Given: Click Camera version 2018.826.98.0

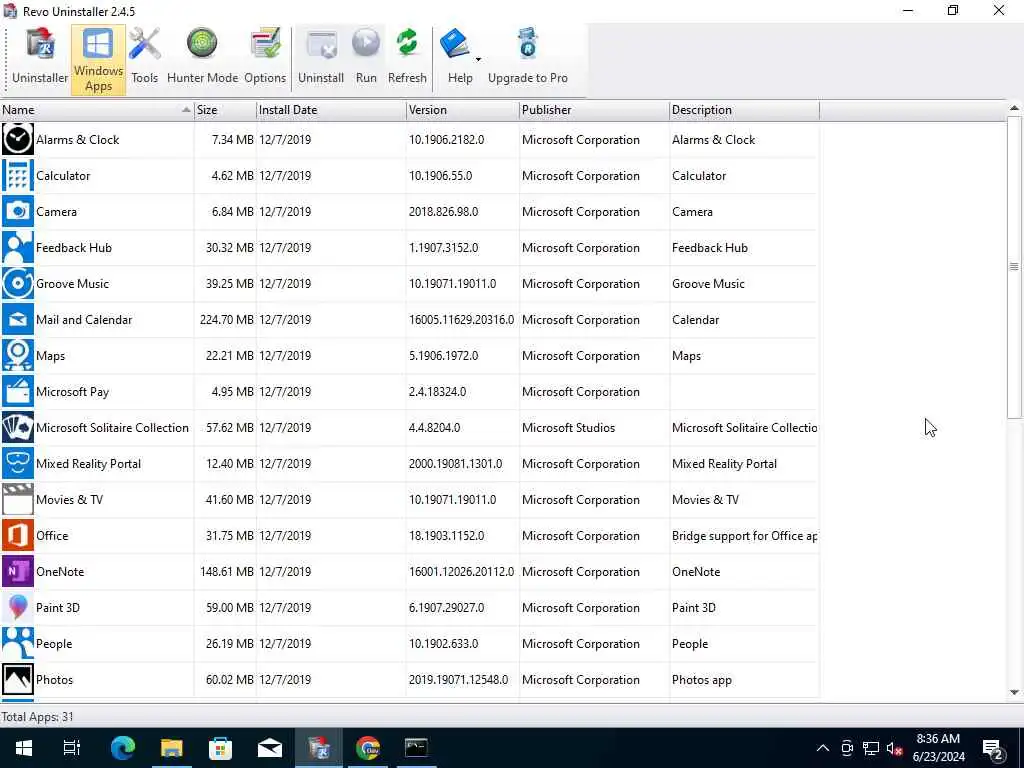Looking at the screenshot, I should click(x=443, y=212).
